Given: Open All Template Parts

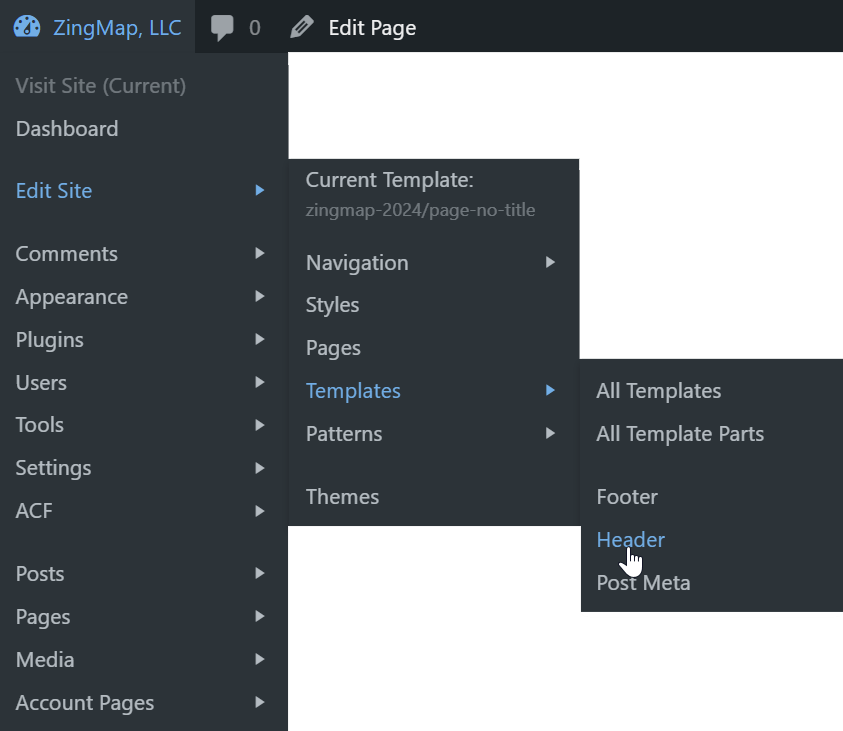Looking at the screenshot, I should click(680, 434).
